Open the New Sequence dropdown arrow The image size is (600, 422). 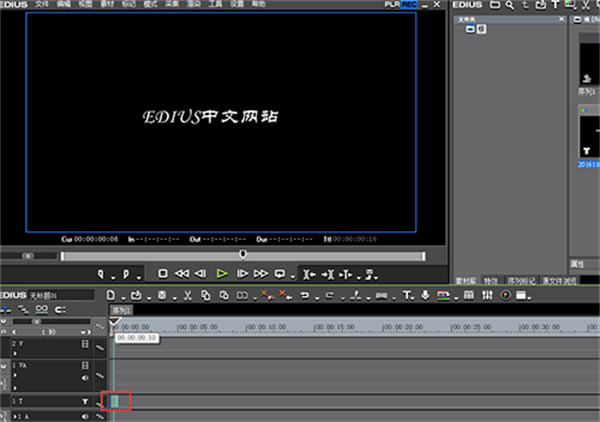(123, 298)
